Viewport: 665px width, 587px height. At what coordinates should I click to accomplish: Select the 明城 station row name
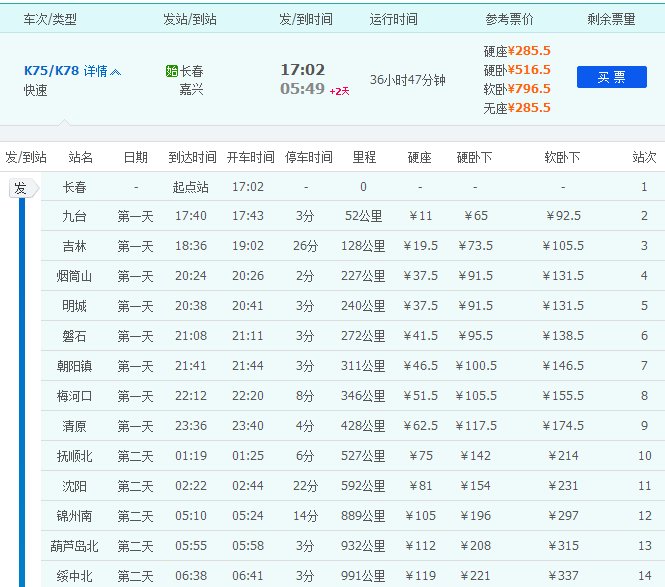pyautogui.click(x=74, y=306)
